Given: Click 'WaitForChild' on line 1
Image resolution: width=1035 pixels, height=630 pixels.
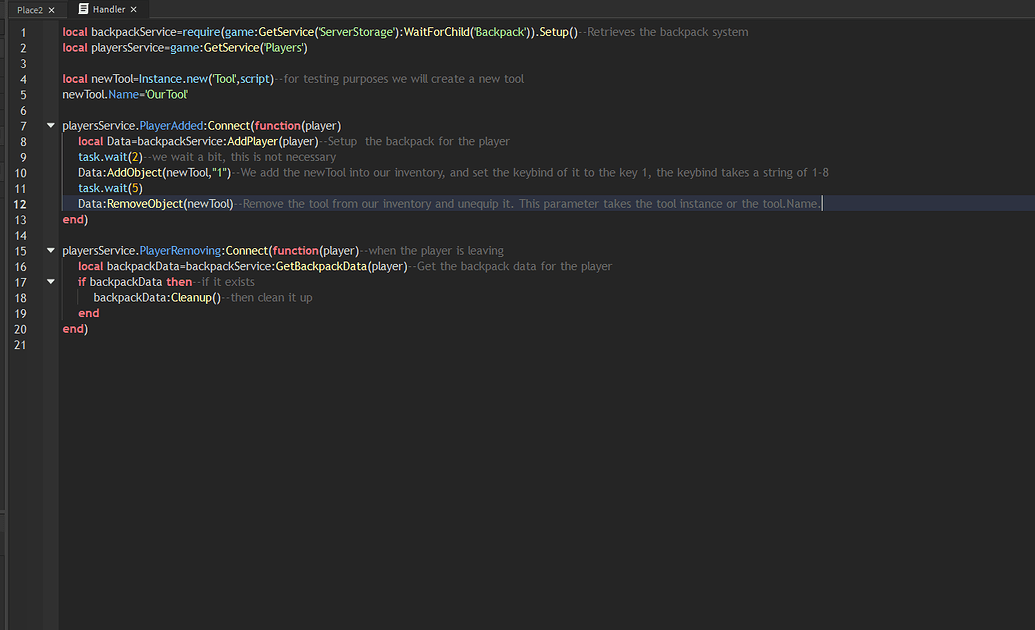Looking at the screenshot, I should tap(436, 32).
